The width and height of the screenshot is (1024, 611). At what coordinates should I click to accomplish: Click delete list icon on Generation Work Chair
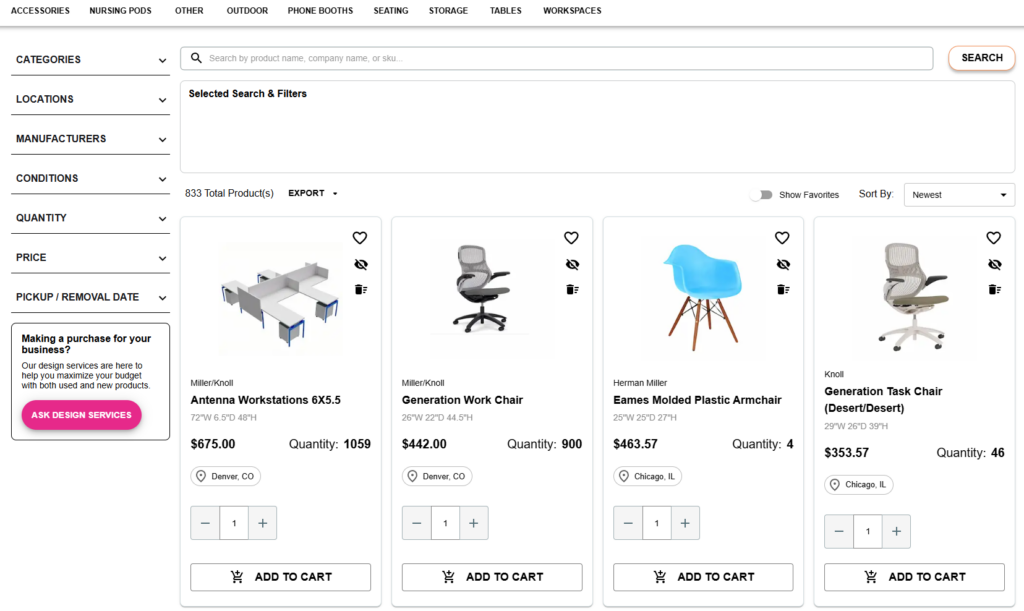(571, 290)
